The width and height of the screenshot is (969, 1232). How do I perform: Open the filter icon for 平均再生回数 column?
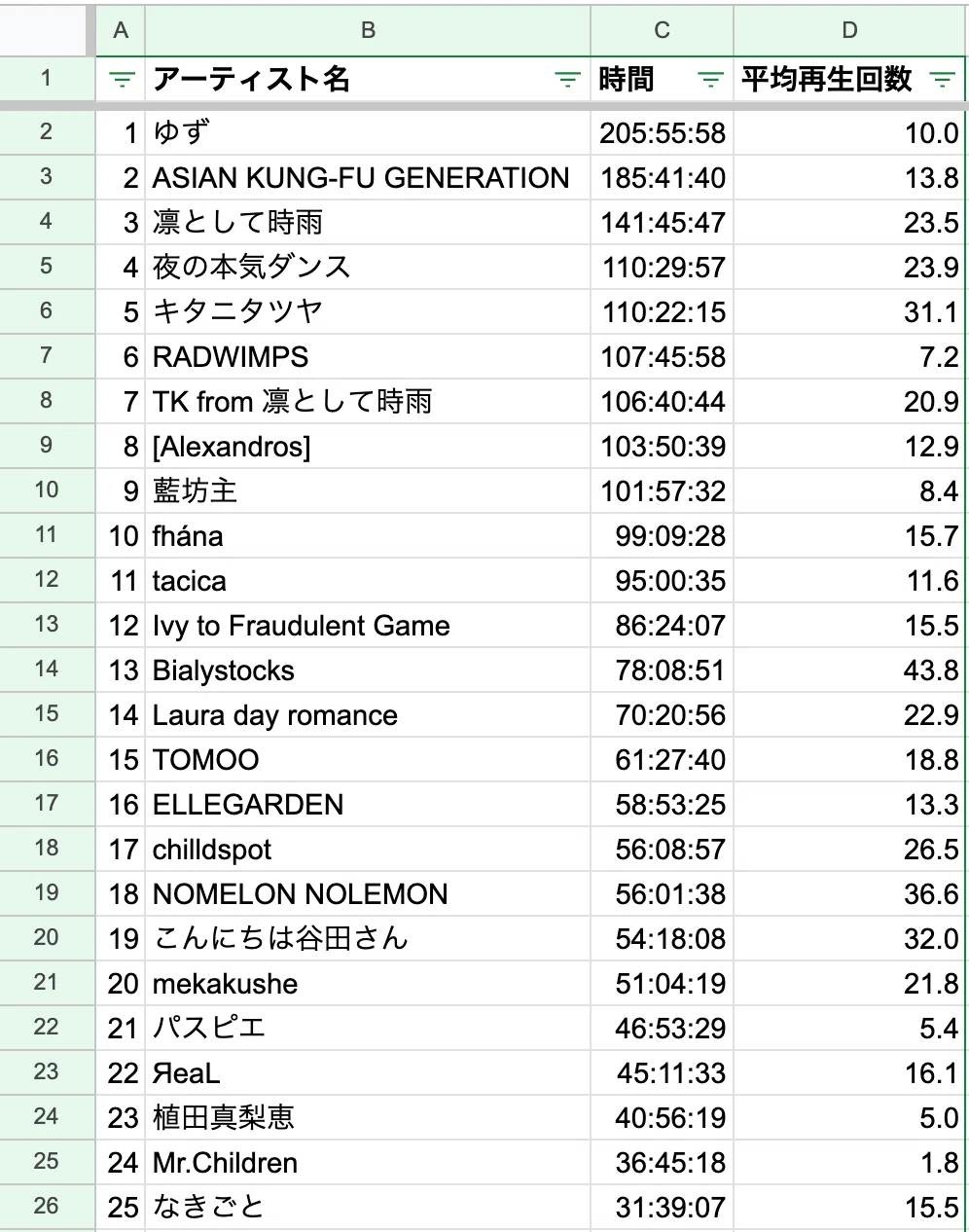[x=943, y=80]
